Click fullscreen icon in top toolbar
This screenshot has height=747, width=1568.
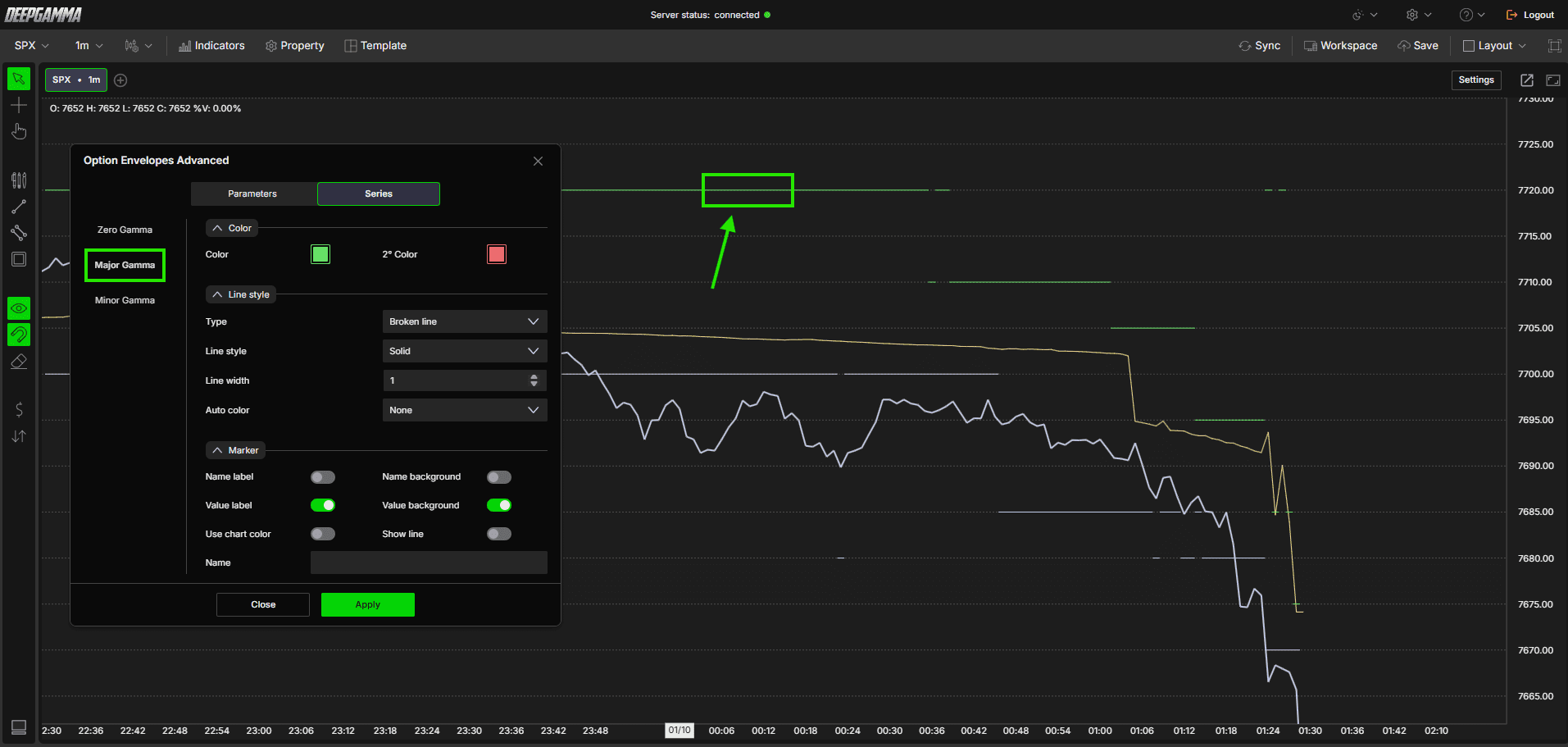coord(1554,46)
